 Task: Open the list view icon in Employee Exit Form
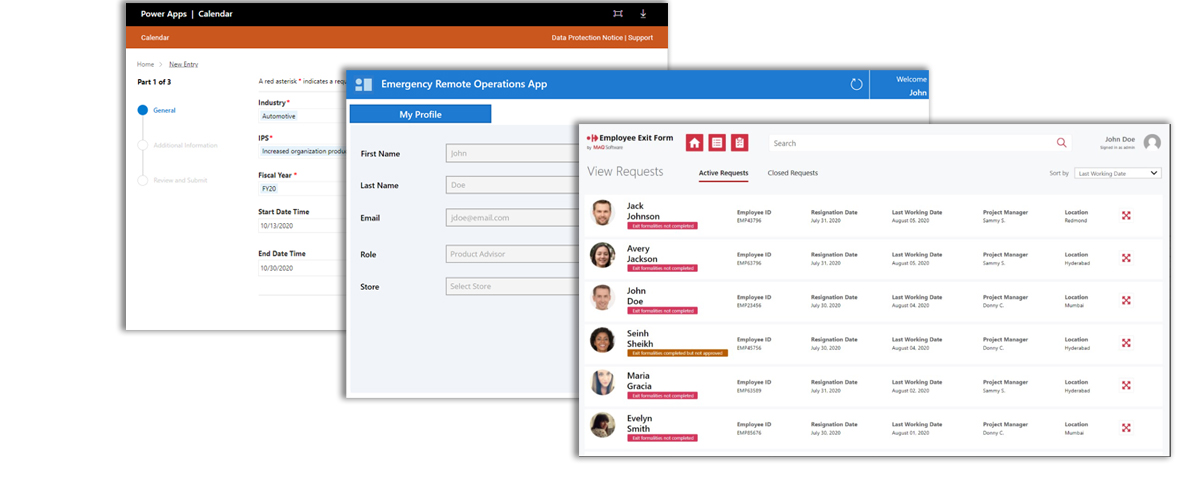point(717,143)
